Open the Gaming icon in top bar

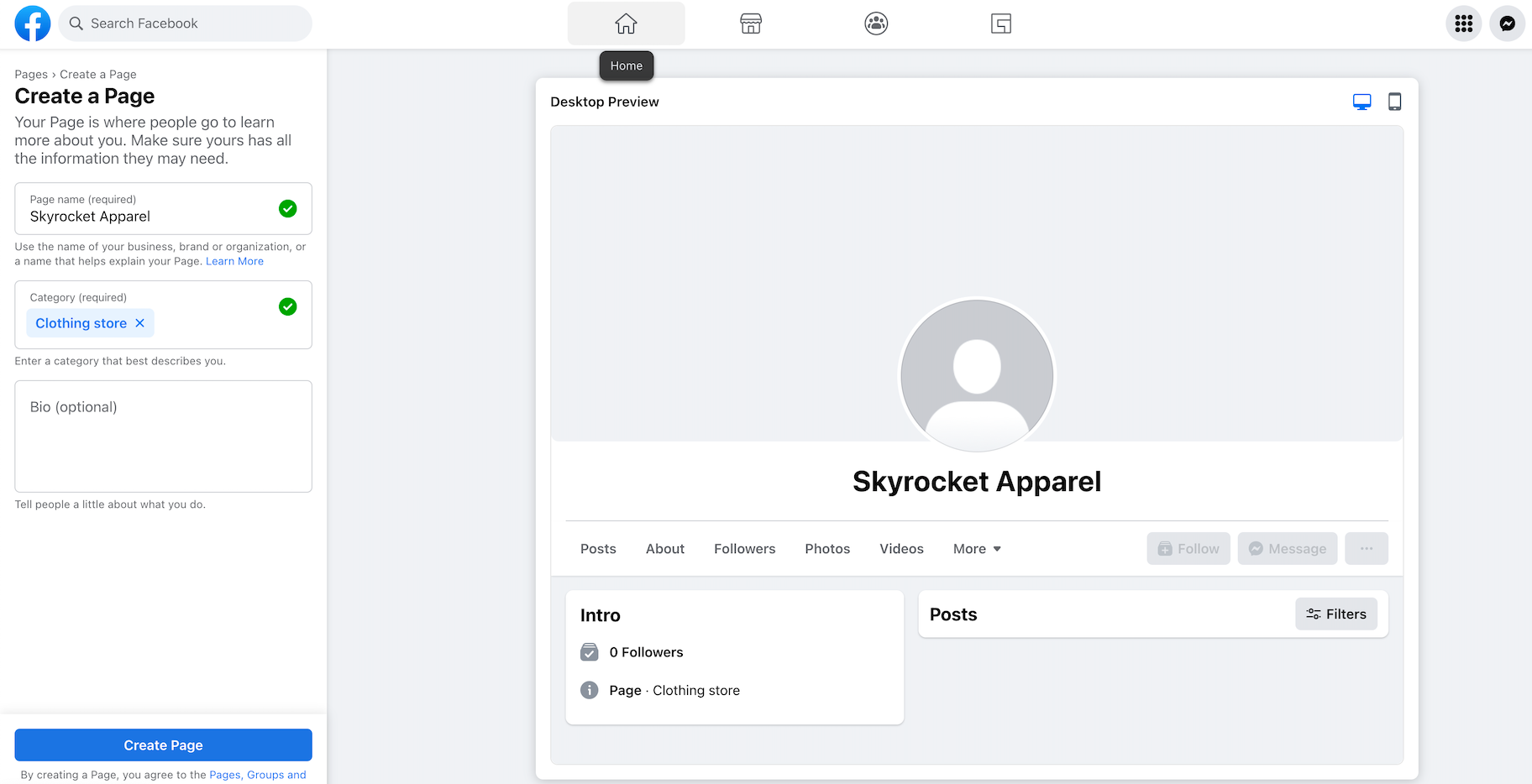pos(1000,24)
